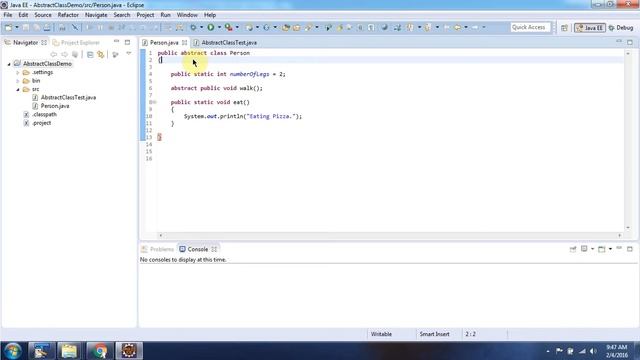Open Chrome from the taskbar
The width and height of the screenshot is (640, 360).
[x=99, y=351]
